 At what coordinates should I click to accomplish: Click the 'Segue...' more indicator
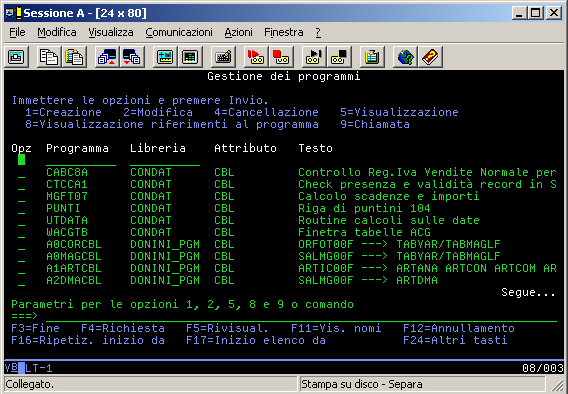[528, 292]
